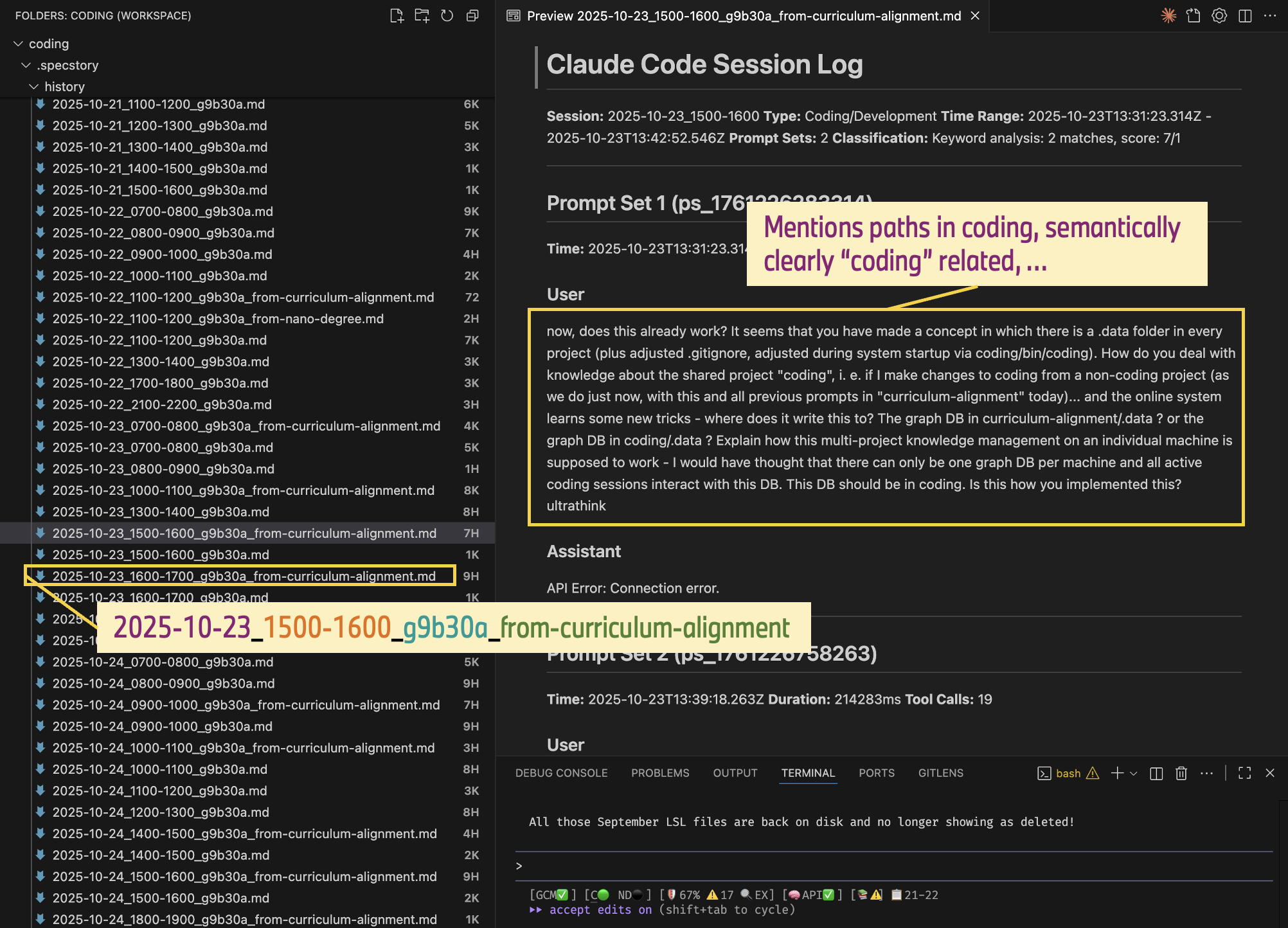The height and width of the screenshot is (928, 1288).
Task: Open 2025-10-23_0700-0800_g9b30a_from-curriculum-alignment.md
Action: tap(246, 426)
